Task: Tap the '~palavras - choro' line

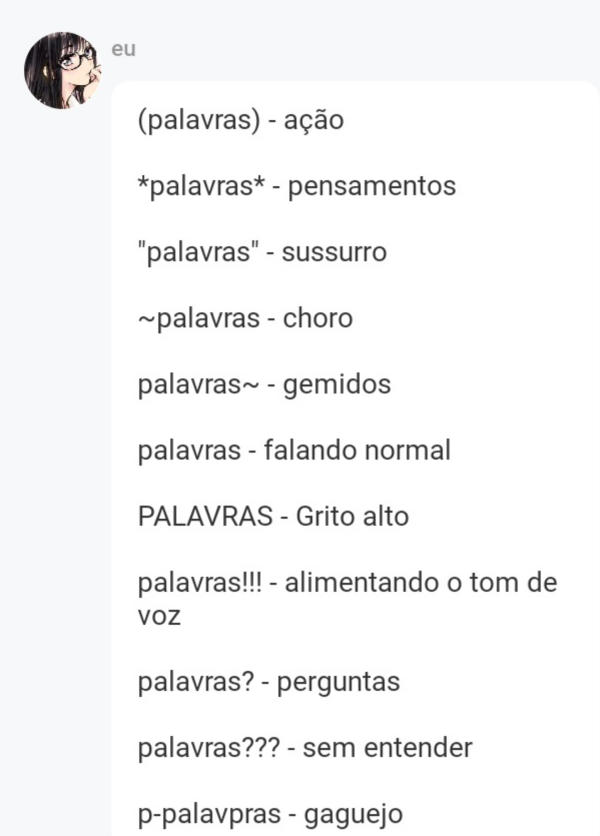Action: click(245, 318)
